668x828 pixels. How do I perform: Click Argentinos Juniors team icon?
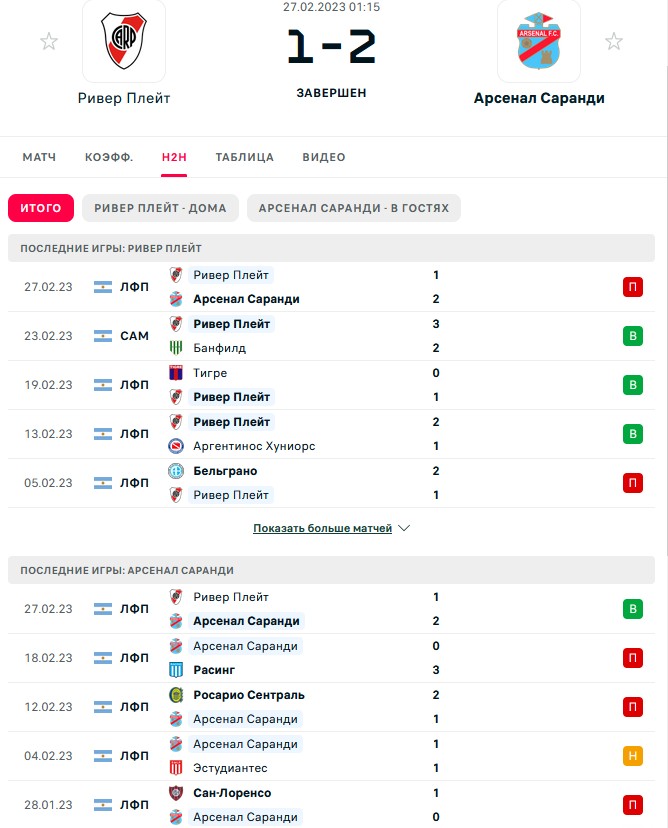pyautogui.click(x=176, y=446)
